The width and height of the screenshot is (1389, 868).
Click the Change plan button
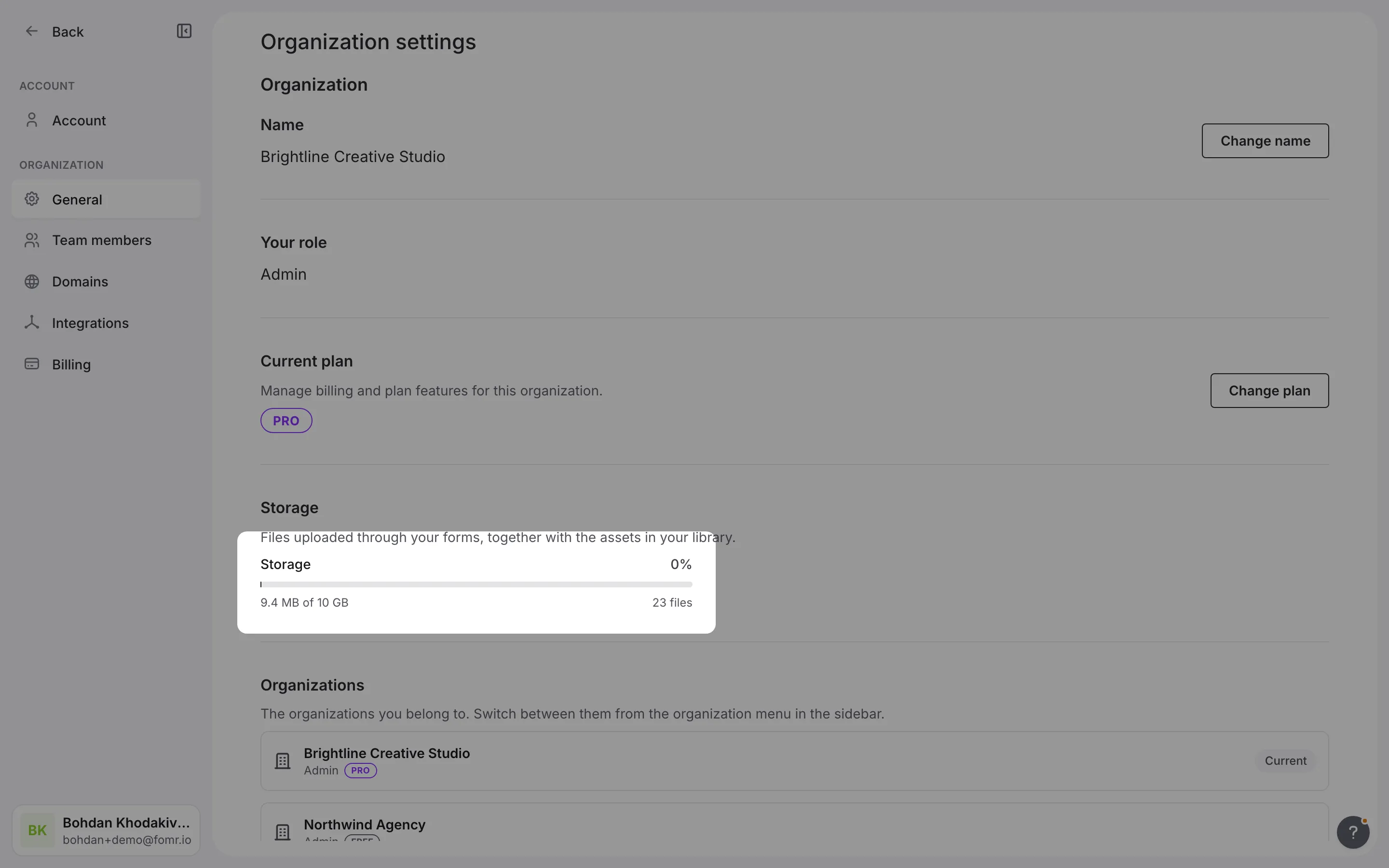pos(1269,391)
